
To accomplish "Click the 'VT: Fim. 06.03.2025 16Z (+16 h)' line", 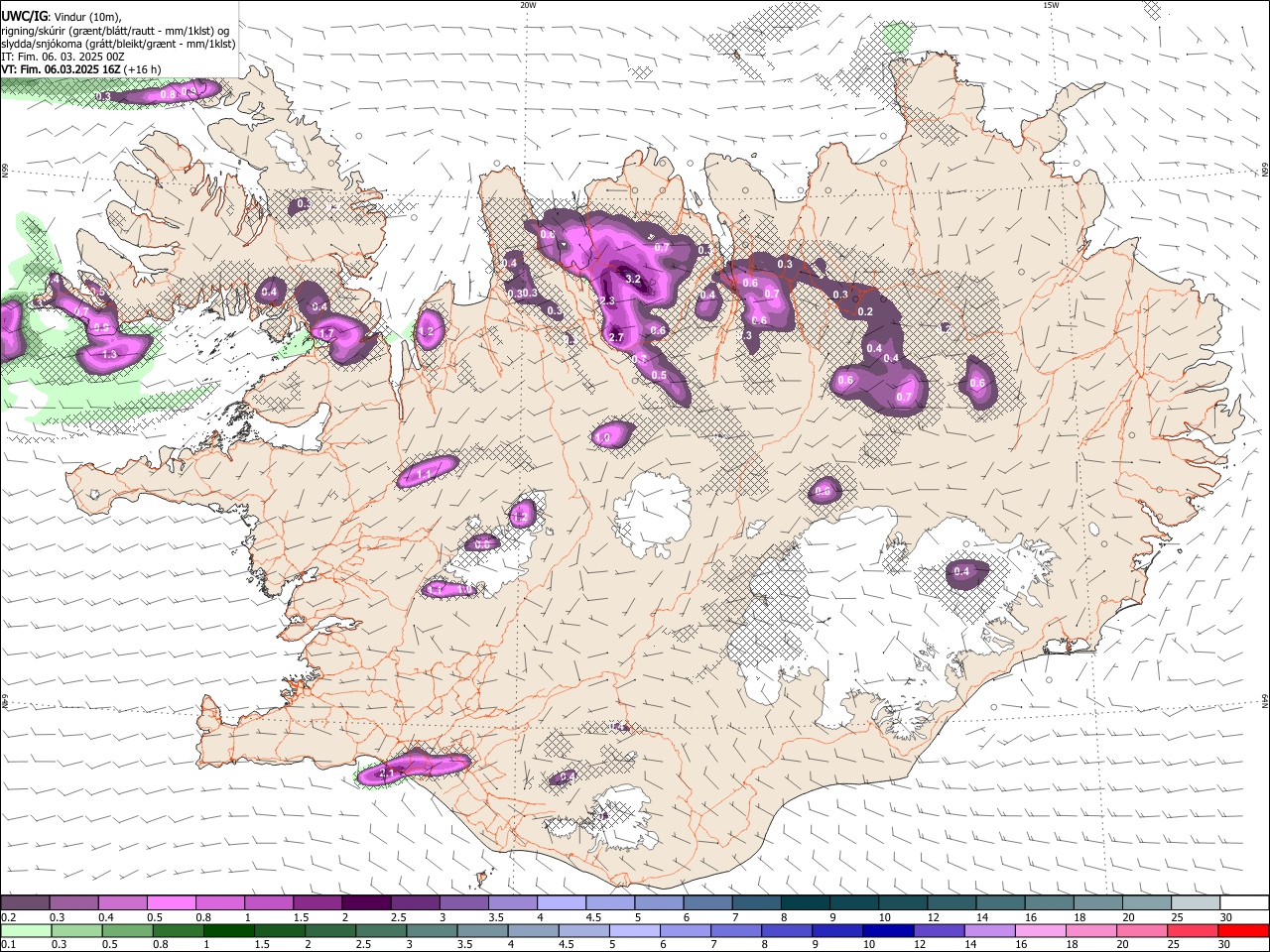I will point(81,69).
